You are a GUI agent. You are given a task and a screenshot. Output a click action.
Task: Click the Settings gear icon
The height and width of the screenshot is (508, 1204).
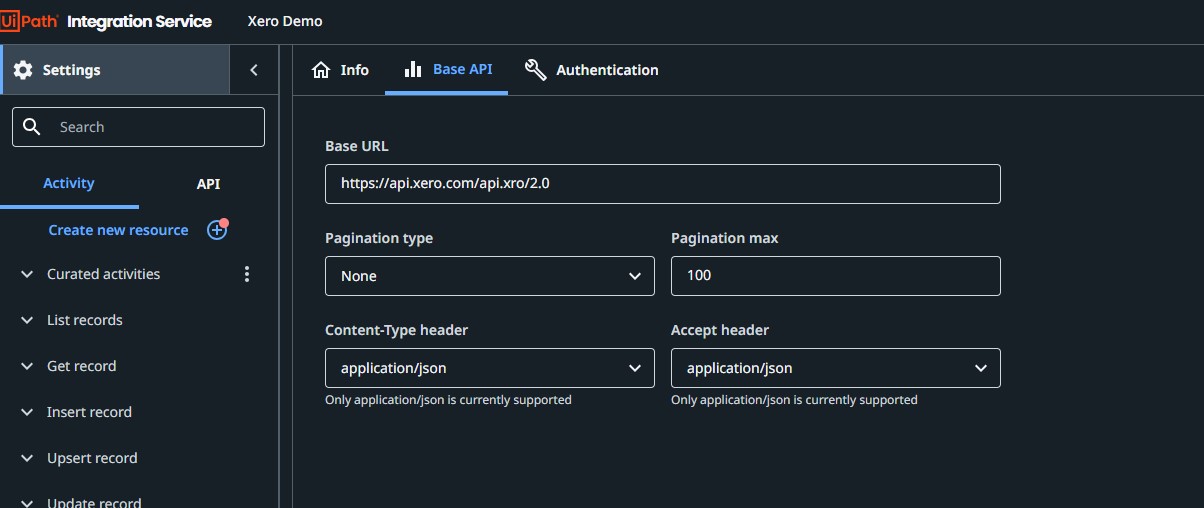(23, 70)
